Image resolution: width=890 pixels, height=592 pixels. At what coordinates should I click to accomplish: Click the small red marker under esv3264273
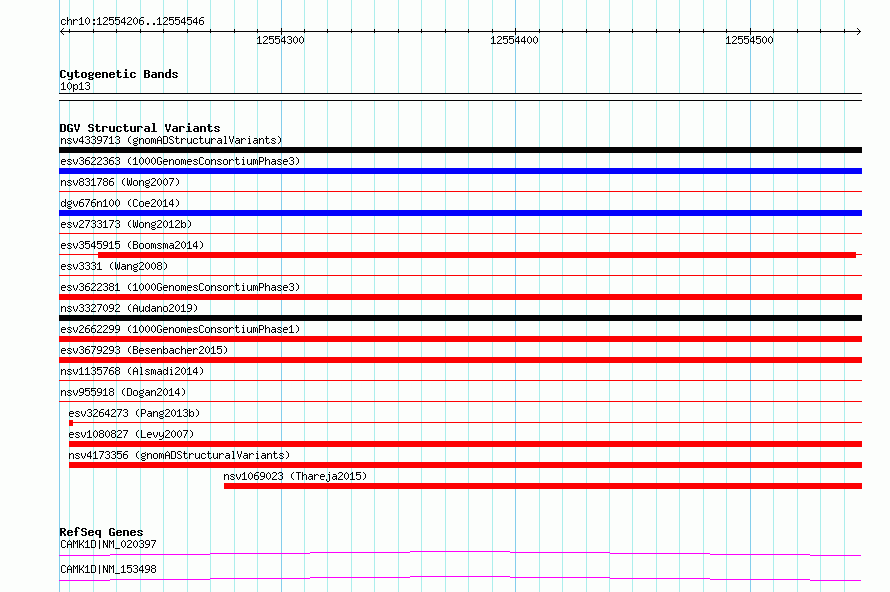click(71, 423)
